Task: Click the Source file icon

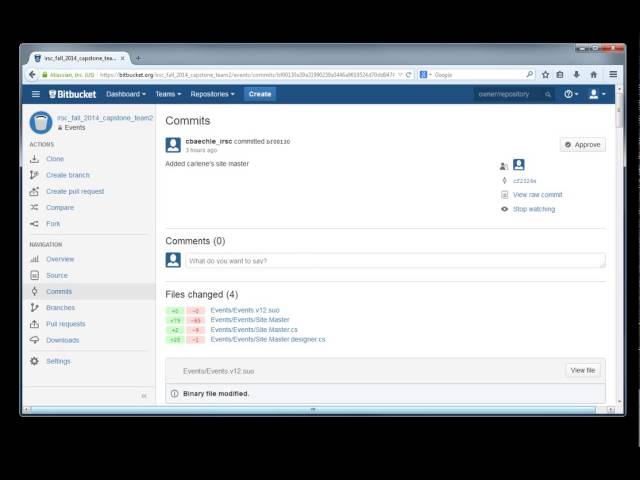Action: click(x=34, y=275)
